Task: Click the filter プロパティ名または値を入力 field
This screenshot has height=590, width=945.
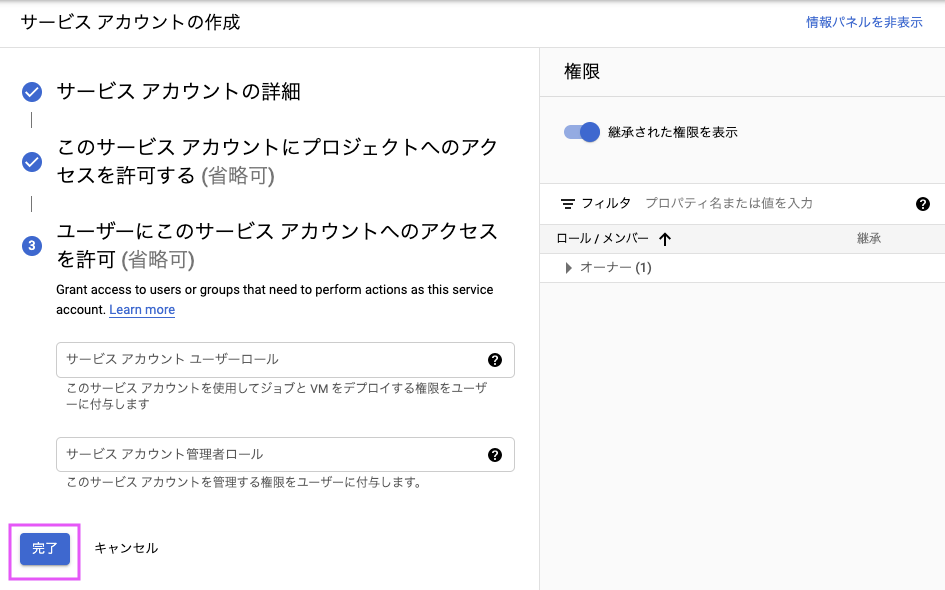Action: coord(770,204)
